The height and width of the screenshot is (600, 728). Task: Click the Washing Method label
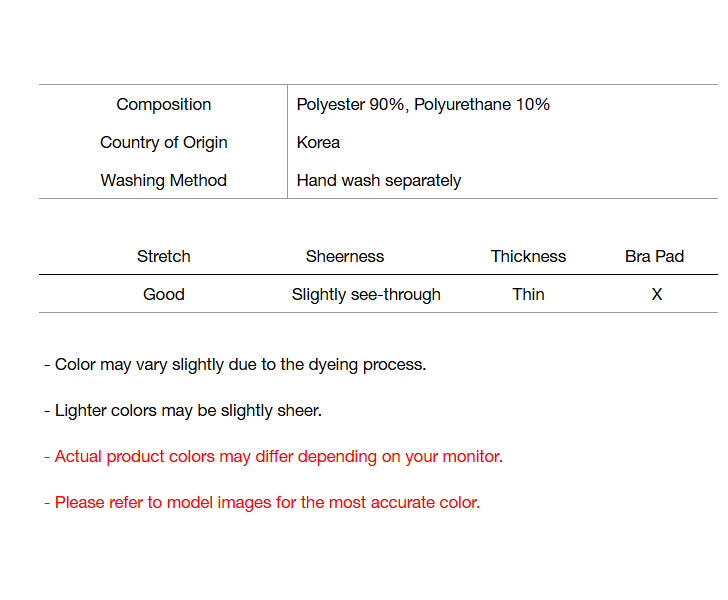[163, 180]
